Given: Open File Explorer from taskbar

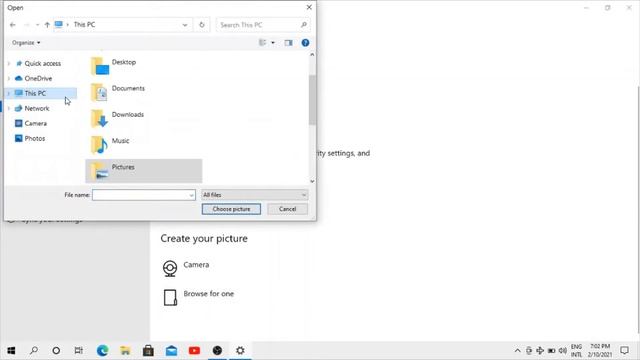Looking at the screenshot, I should (x=125, y=350).
